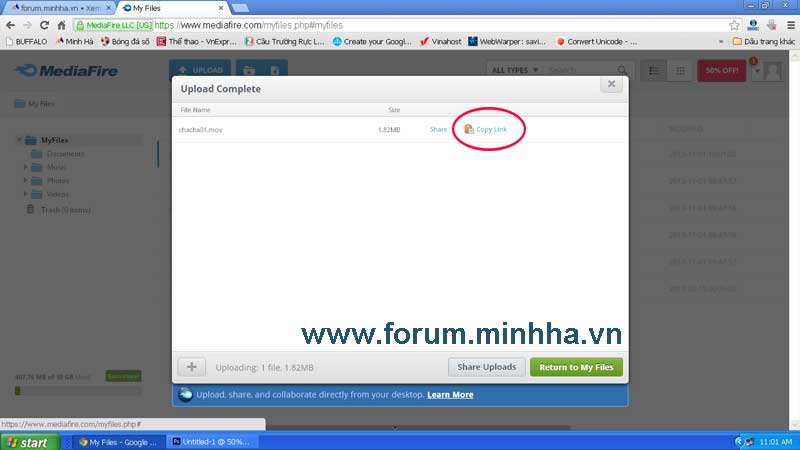Bookmark this page with star icon
800x450 pixels.
coord(734,25)
